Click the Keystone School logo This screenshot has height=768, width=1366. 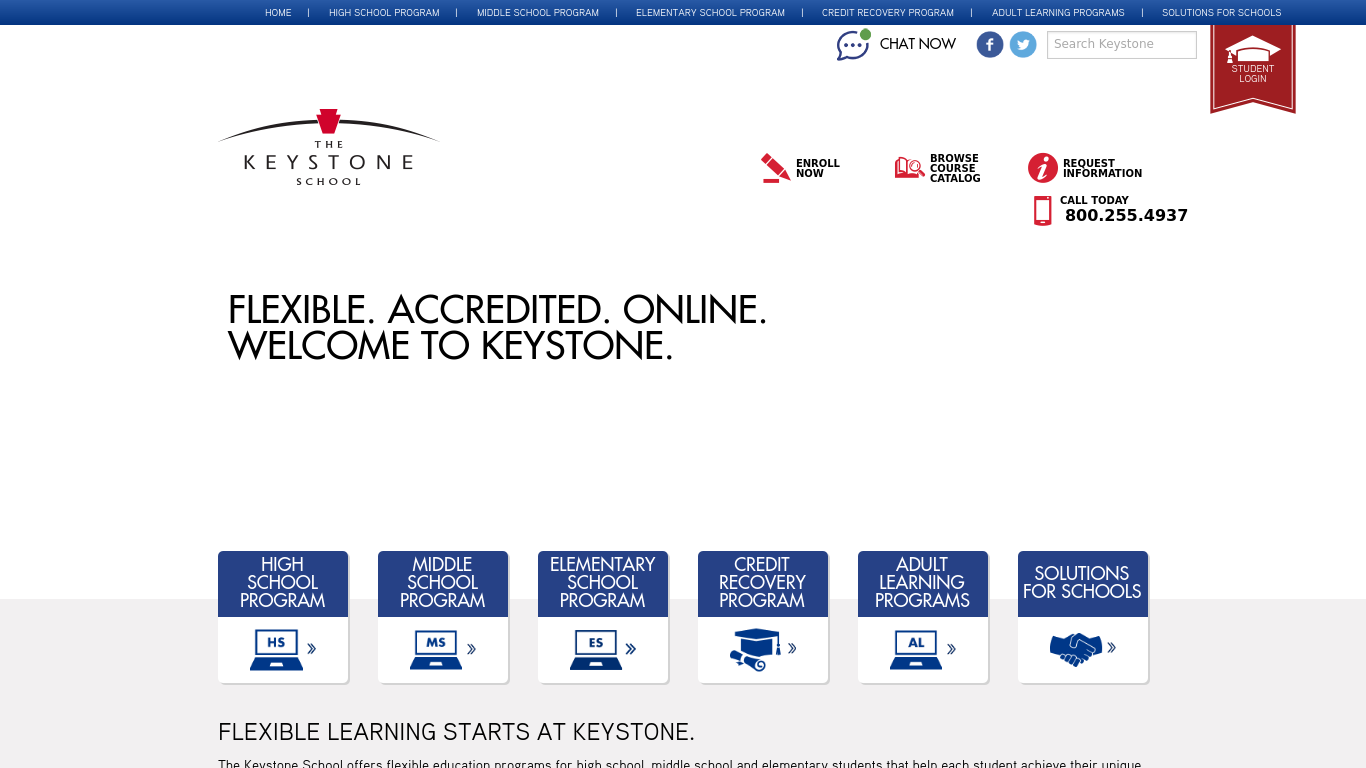[x=328, y=148]
